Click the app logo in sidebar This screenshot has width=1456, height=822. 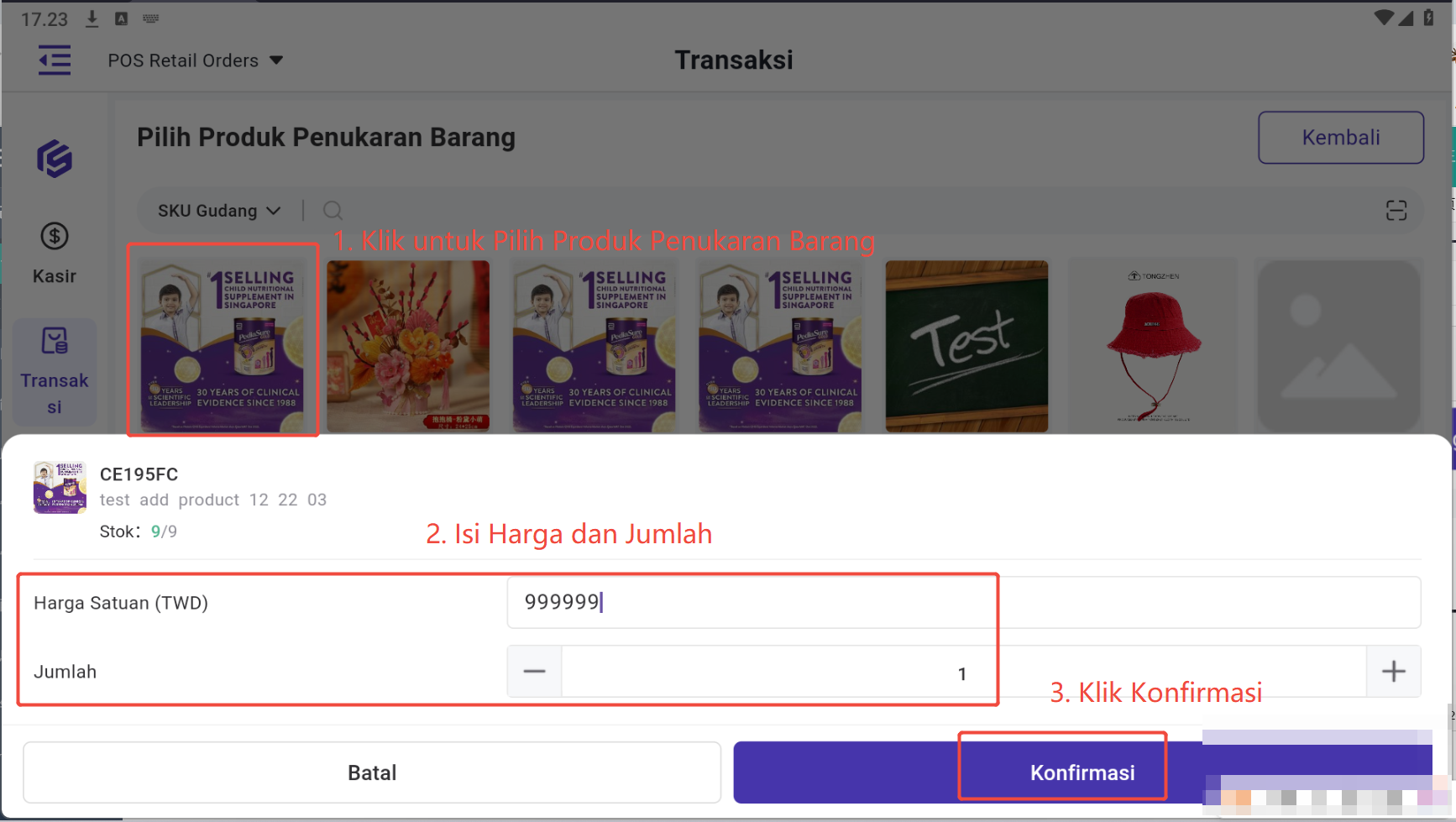55,159
